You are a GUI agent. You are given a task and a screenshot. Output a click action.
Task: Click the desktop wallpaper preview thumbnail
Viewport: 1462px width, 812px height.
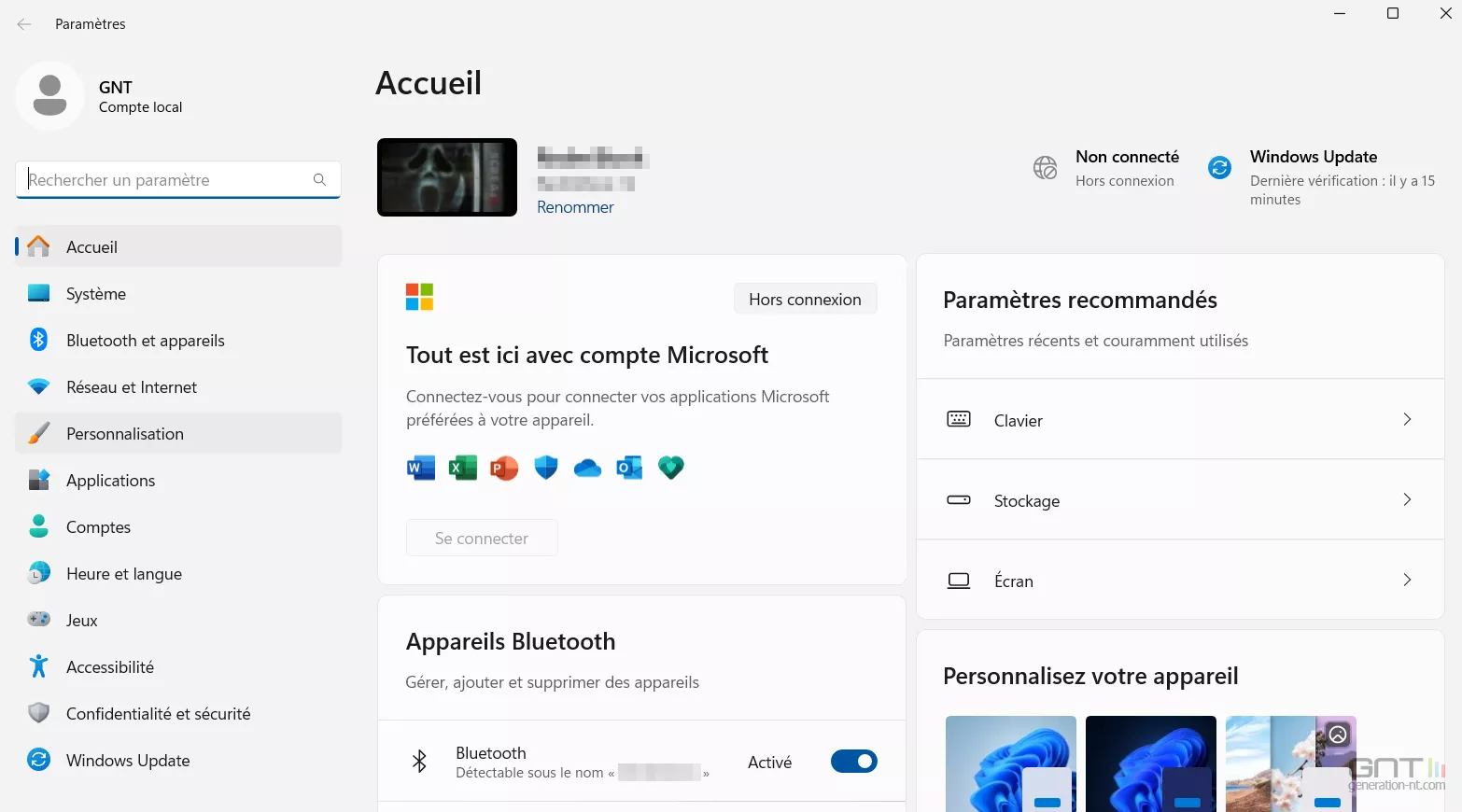tap(447, 177)
